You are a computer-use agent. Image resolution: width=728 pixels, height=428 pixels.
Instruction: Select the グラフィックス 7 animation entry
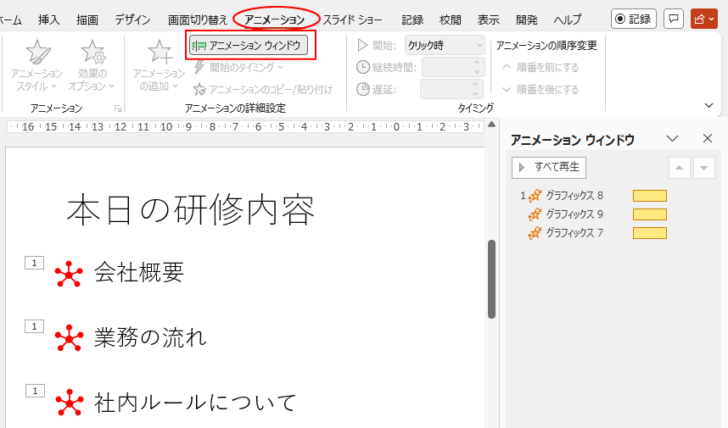pos(575,233)
